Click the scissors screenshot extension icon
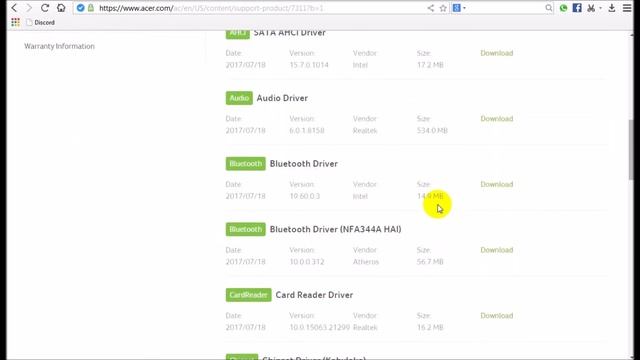The width and height of the screenshot is (640, 360). pos(591,8)
